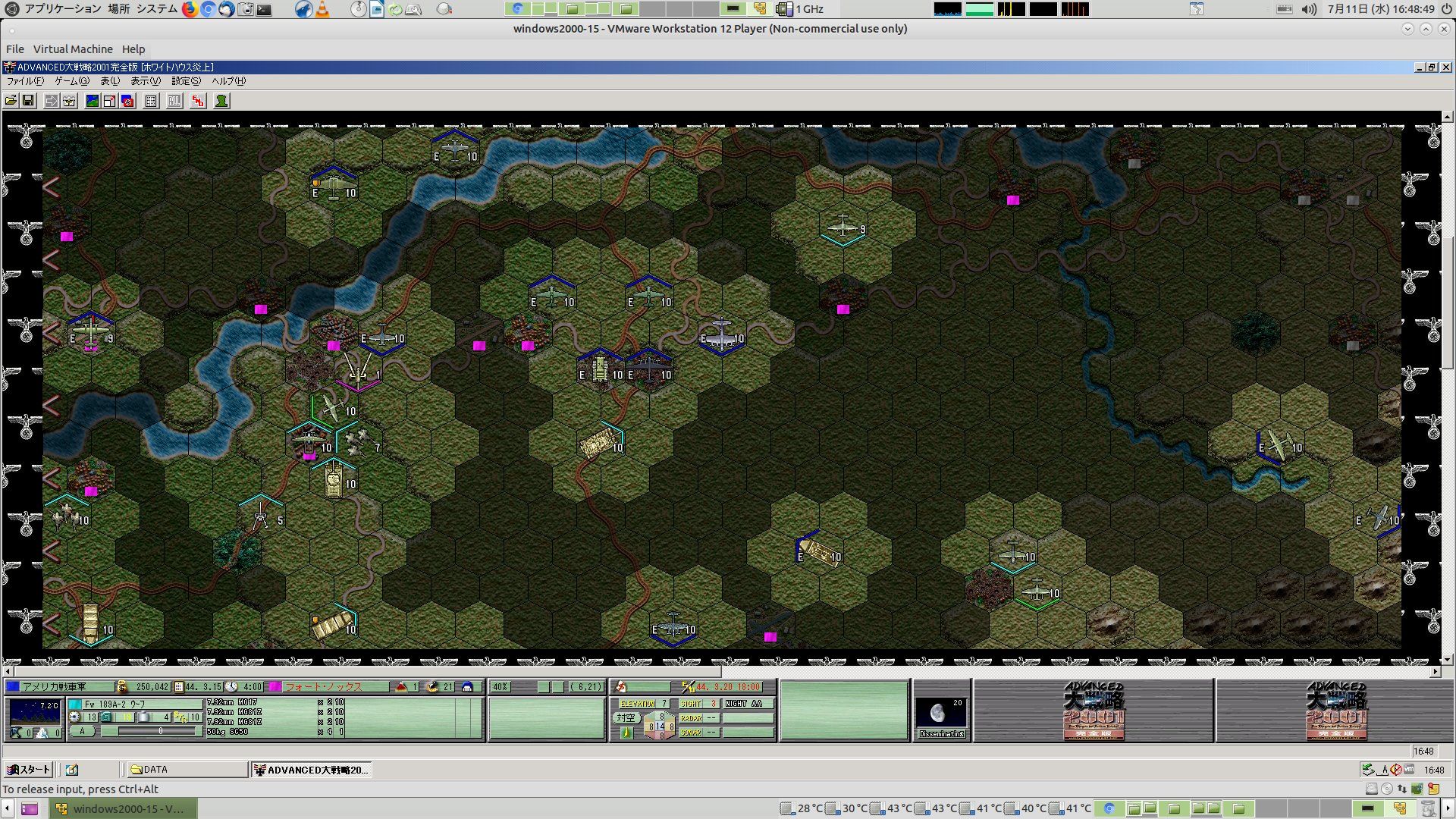Open the 設定(S) menu

pos(186,81)
